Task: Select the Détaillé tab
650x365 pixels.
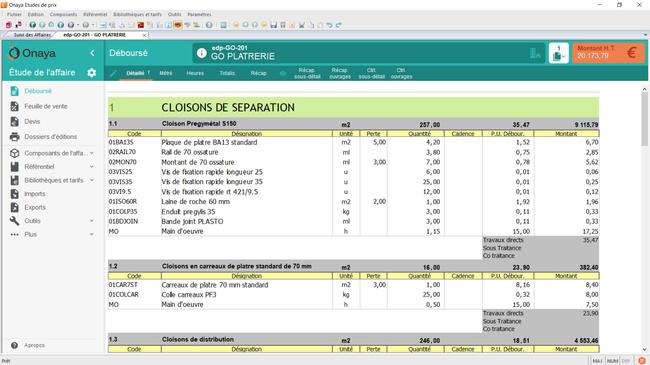Action: coord(135,73)
